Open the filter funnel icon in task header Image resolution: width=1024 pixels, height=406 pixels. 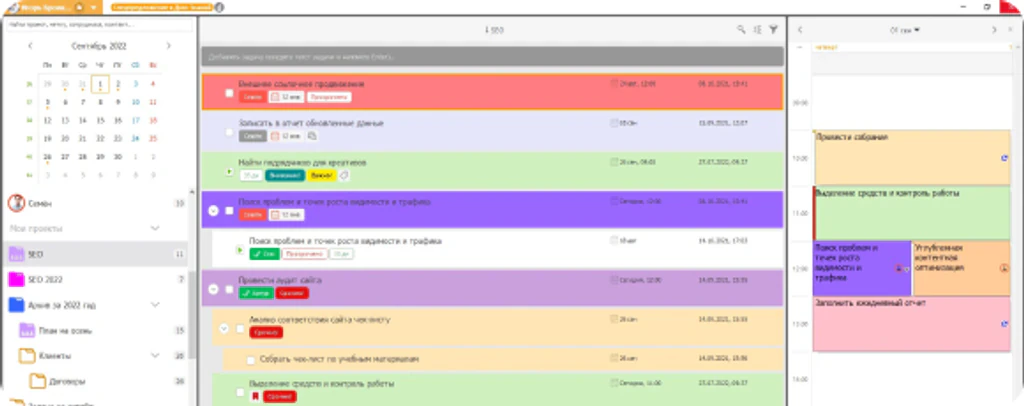[773, 29]
